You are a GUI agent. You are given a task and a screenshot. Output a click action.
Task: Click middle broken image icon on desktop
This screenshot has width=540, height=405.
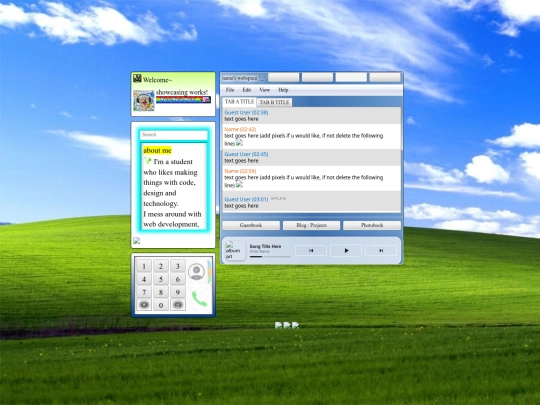287,325
